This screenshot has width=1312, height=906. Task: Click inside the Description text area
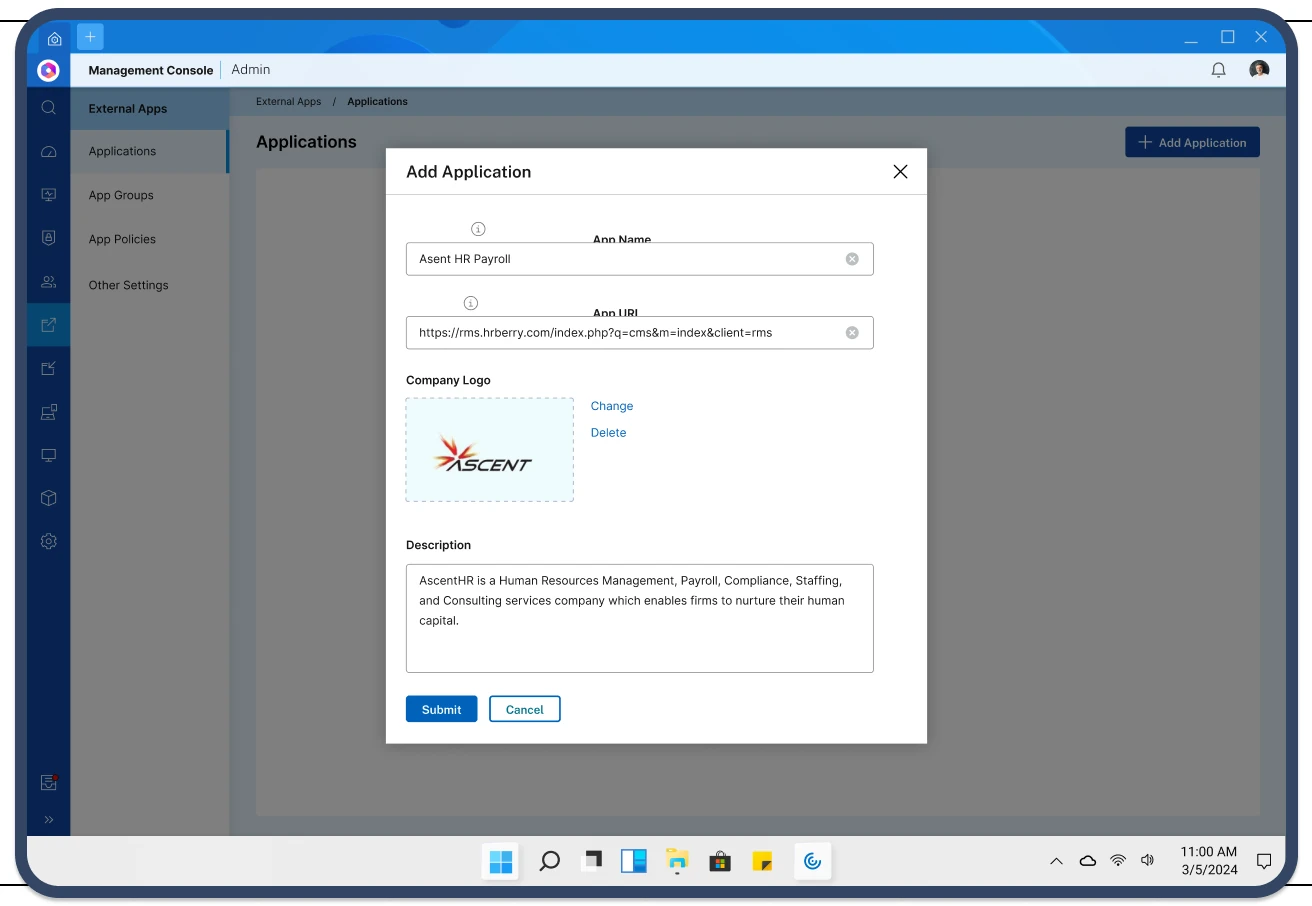tap(640, 618)
